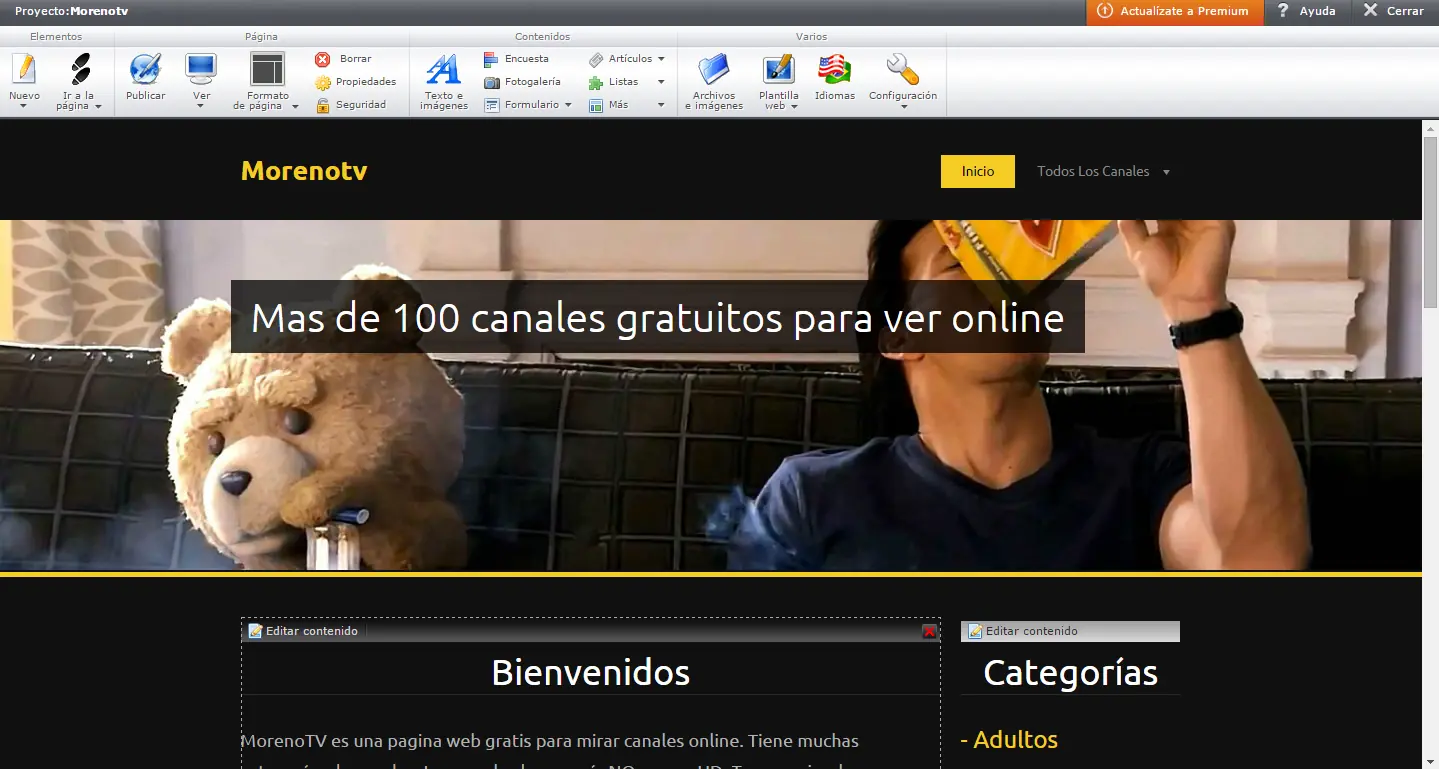This screenshot has width=1439, height=769.
Task: Click the Borrar red X icon
Action: [322, 59]
